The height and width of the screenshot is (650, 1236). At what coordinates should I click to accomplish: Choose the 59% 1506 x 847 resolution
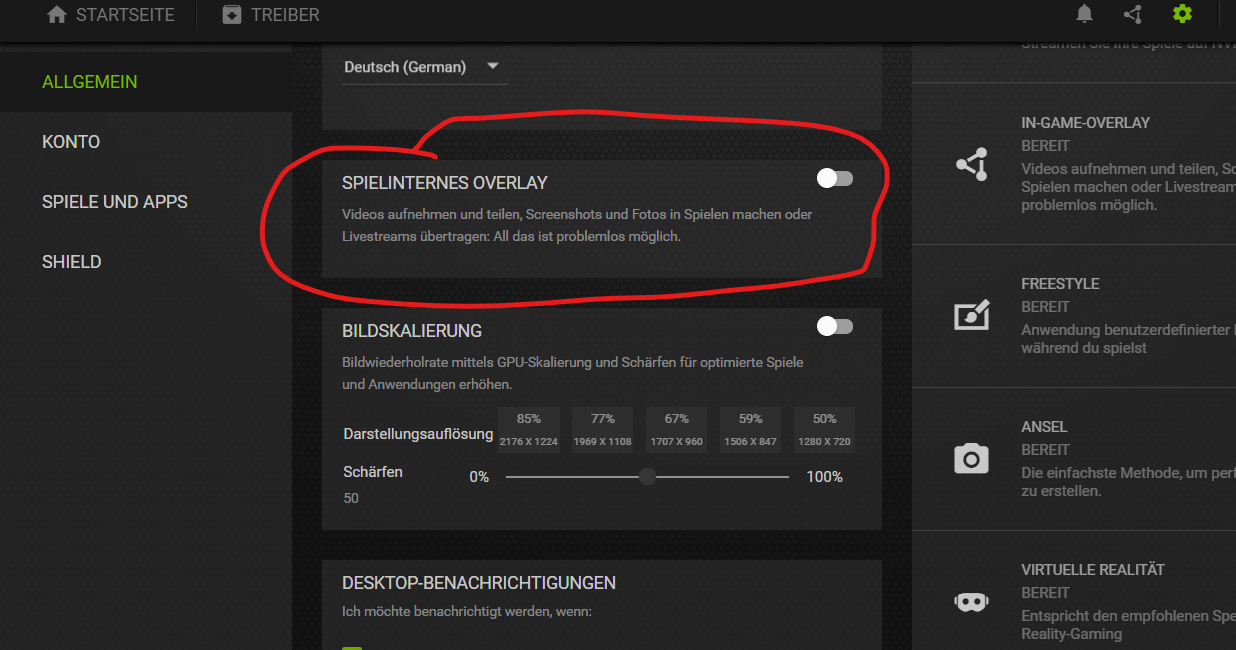coord(751,430)
